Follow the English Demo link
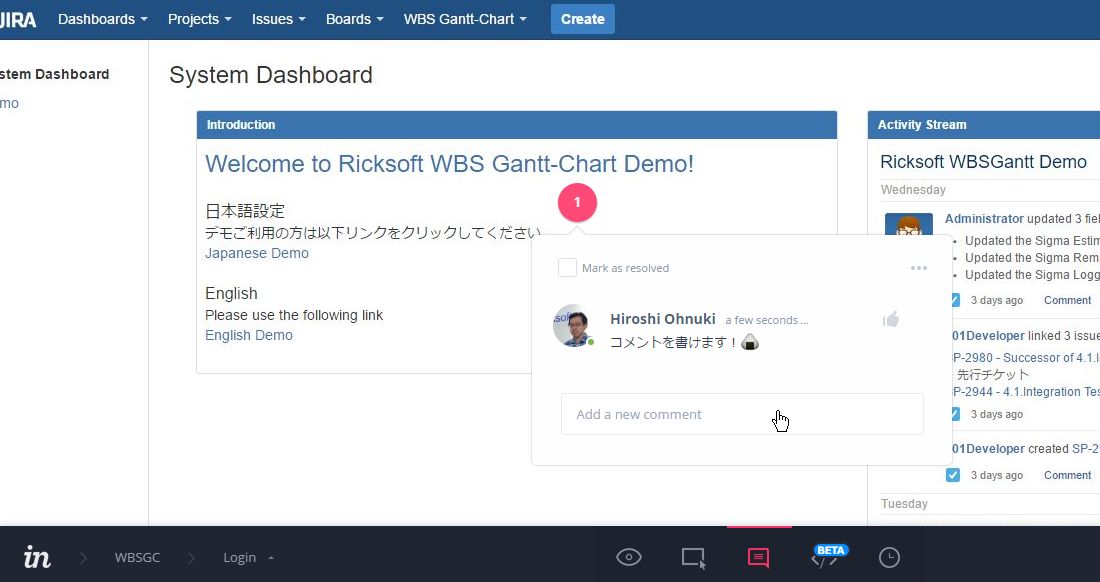 pos(248,335)
